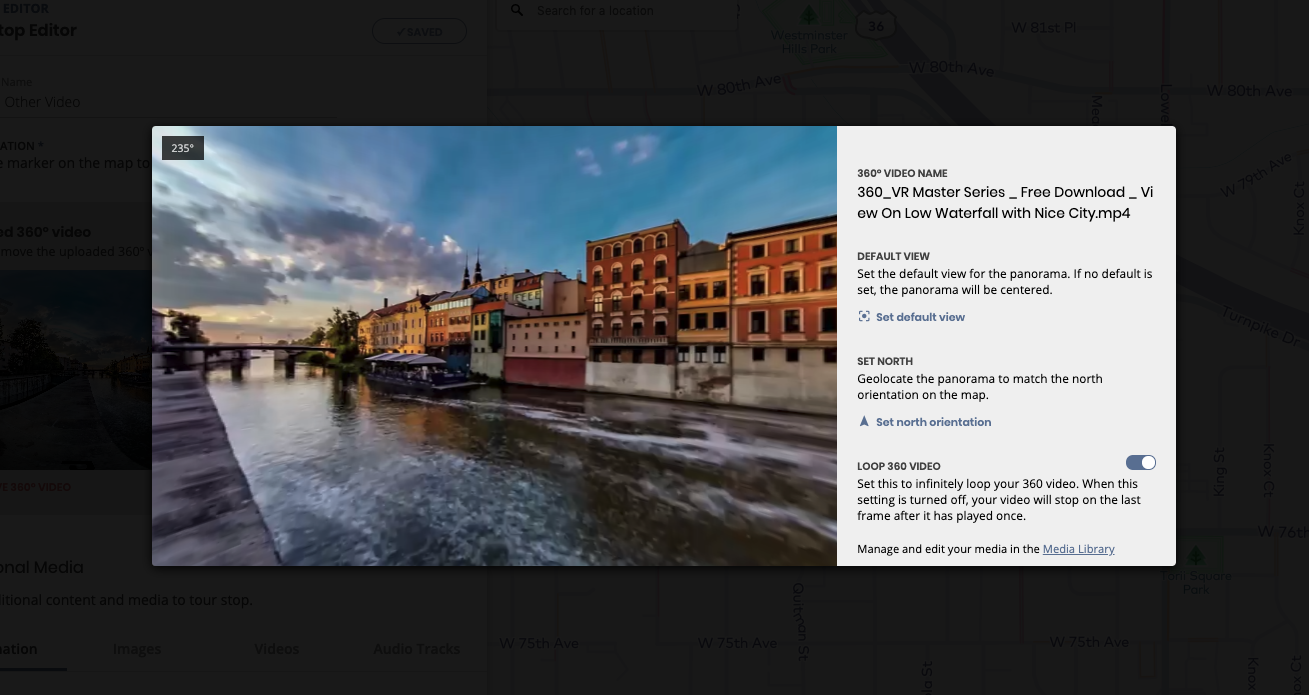Switch to the Audio Tracks tab
Image resolution: width=1309 pixels, height=695 pixels.
(x=417, y=649)
